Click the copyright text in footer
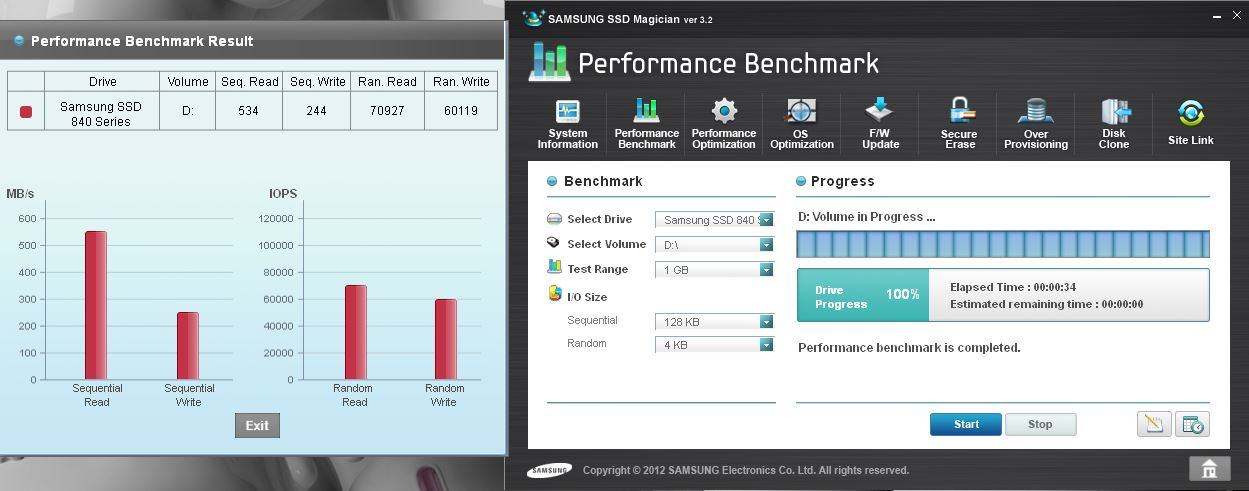The image size is (1249, 491). click(x=746, y=470)
